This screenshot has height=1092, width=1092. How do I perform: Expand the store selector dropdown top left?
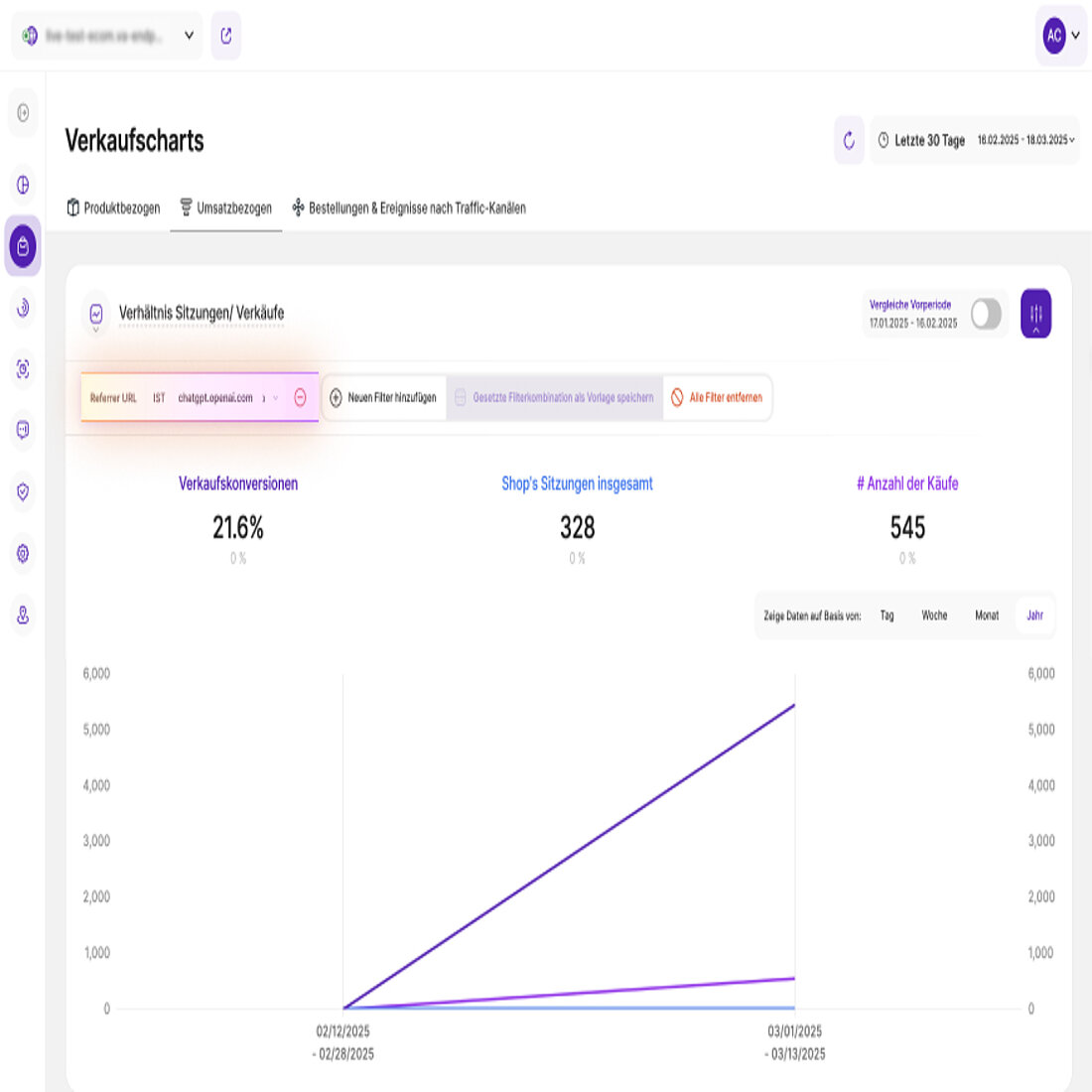(x=187, y=35)
